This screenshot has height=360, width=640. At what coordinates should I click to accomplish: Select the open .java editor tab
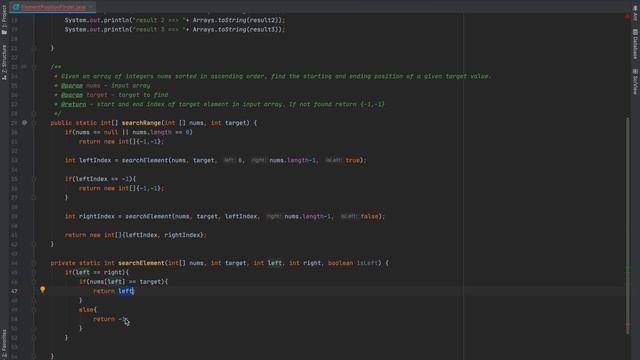[53, 7]
